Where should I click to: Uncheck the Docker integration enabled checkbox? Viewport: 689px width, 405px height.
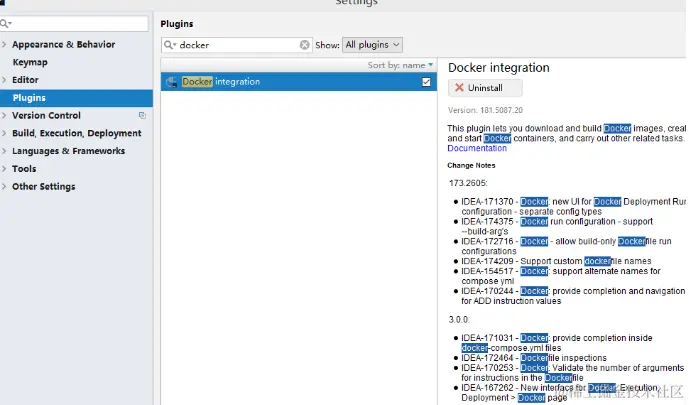click(426, 82)
